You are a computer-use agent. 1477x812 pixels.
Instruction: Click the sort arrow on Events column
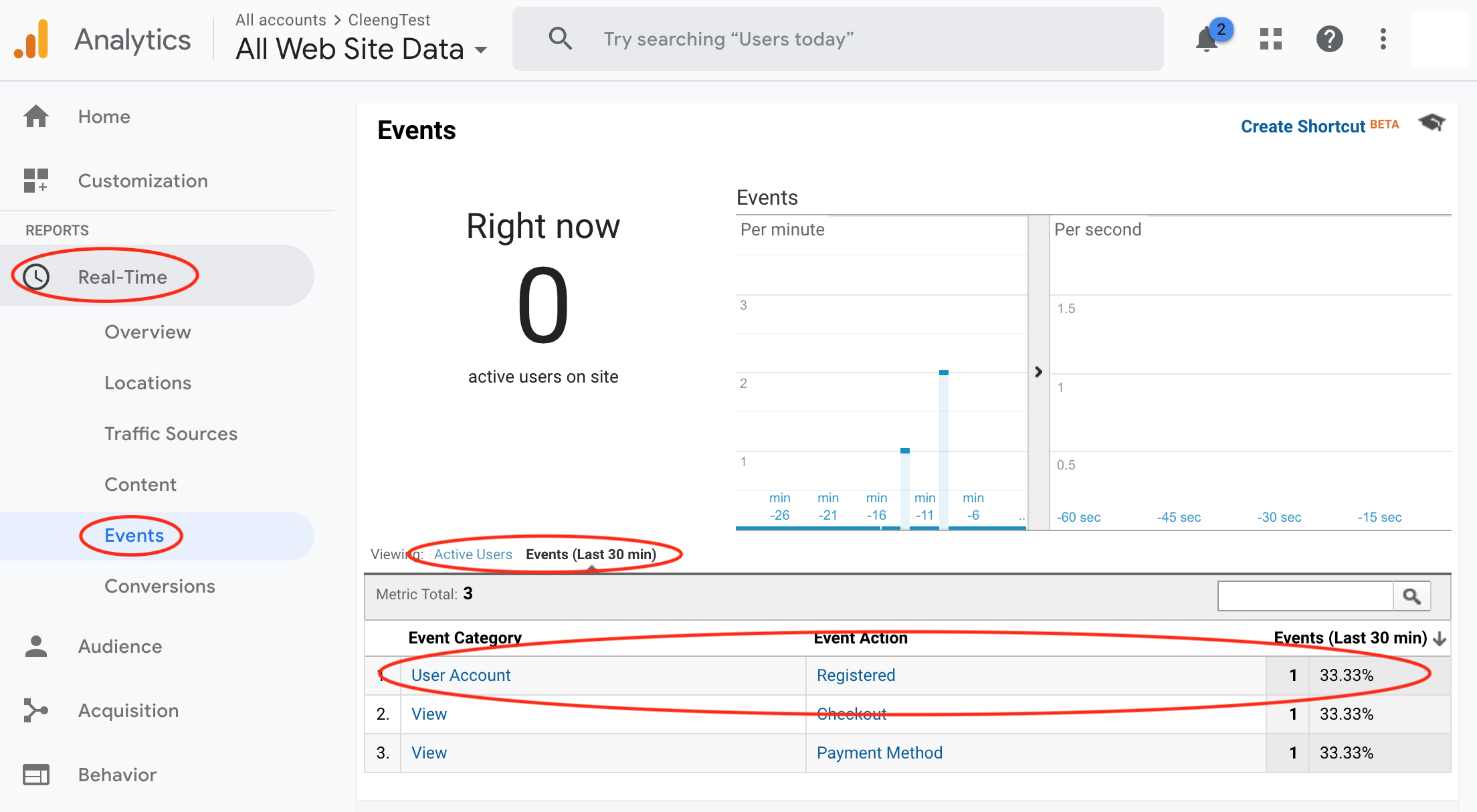click(1440, 639)
